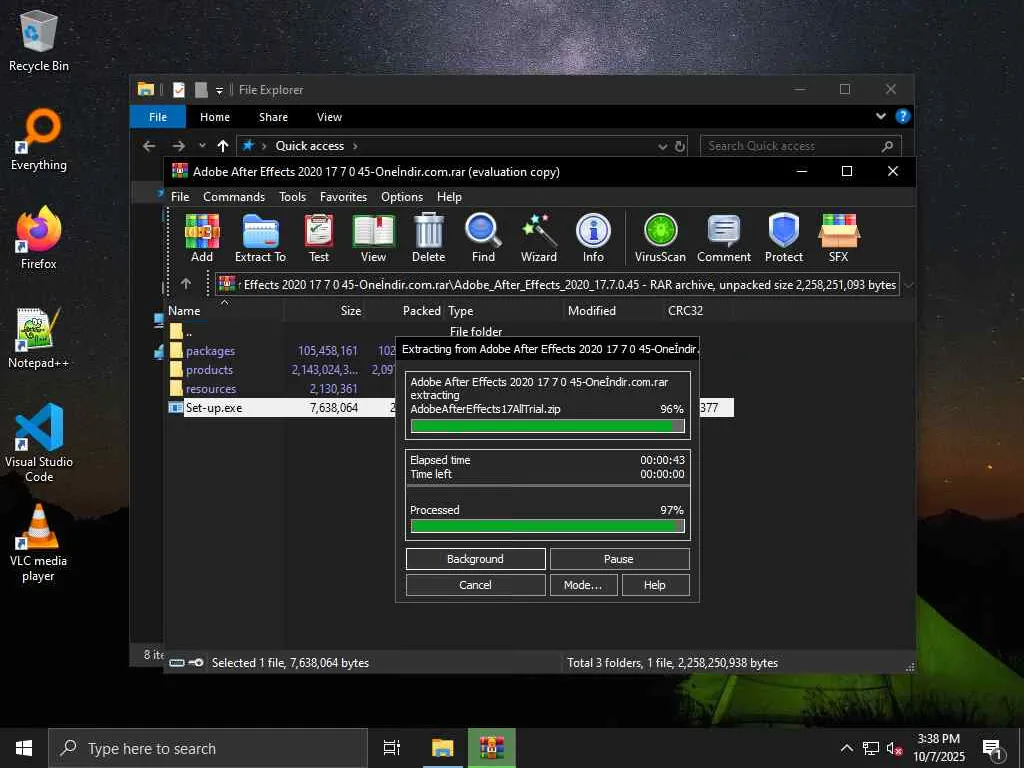Viewport: 1024px width, 768px height.
Task: Open recent locations dropdown in File Explorer
Action: tap(202, 146)
